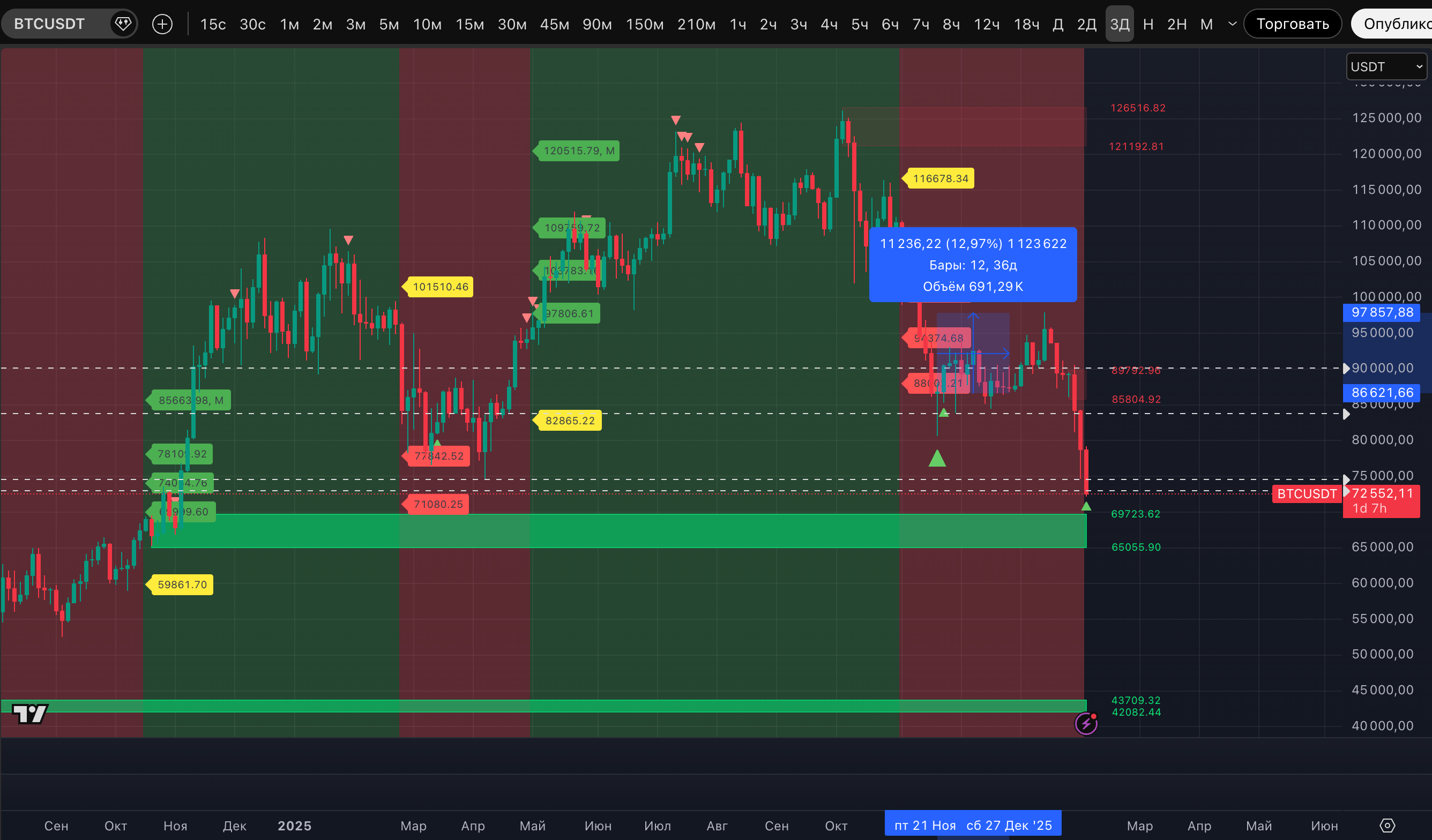This screenshot has width=1432, height=840.
Task: Switch chart to М monthly interval
Action: pos(1206,24)
